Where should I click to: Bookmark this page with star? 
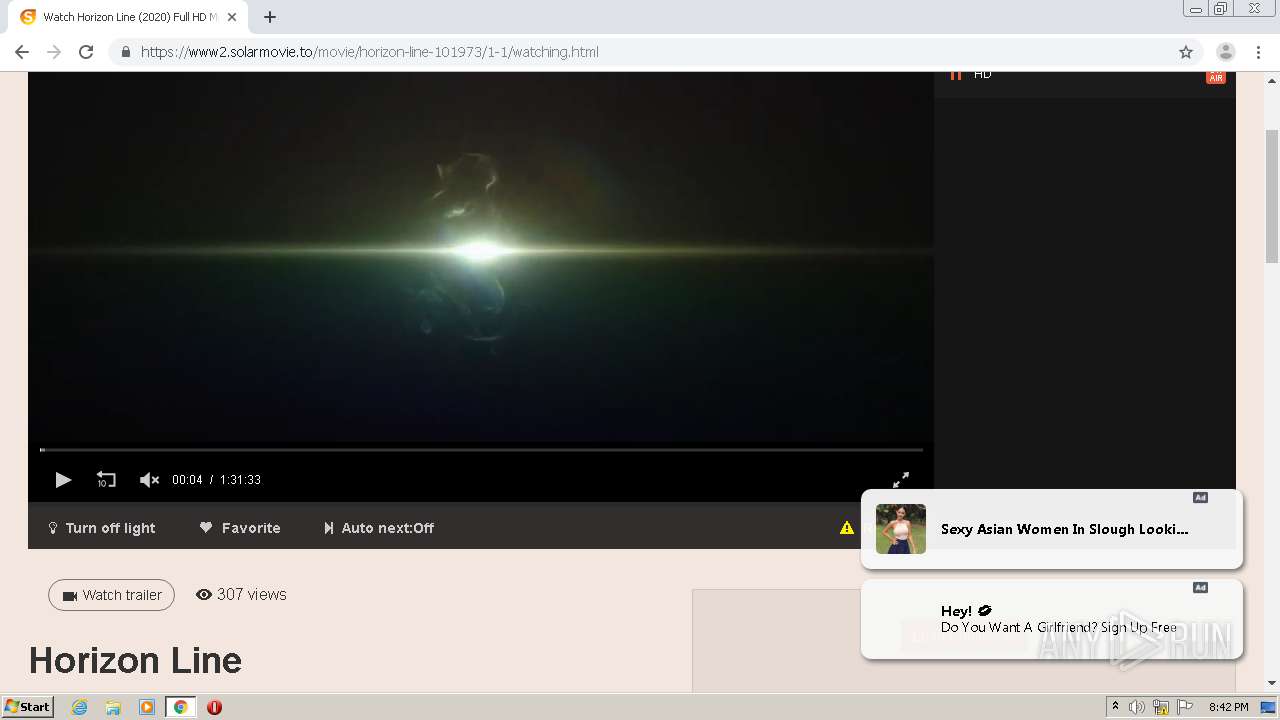click(x=1186, y=52)
